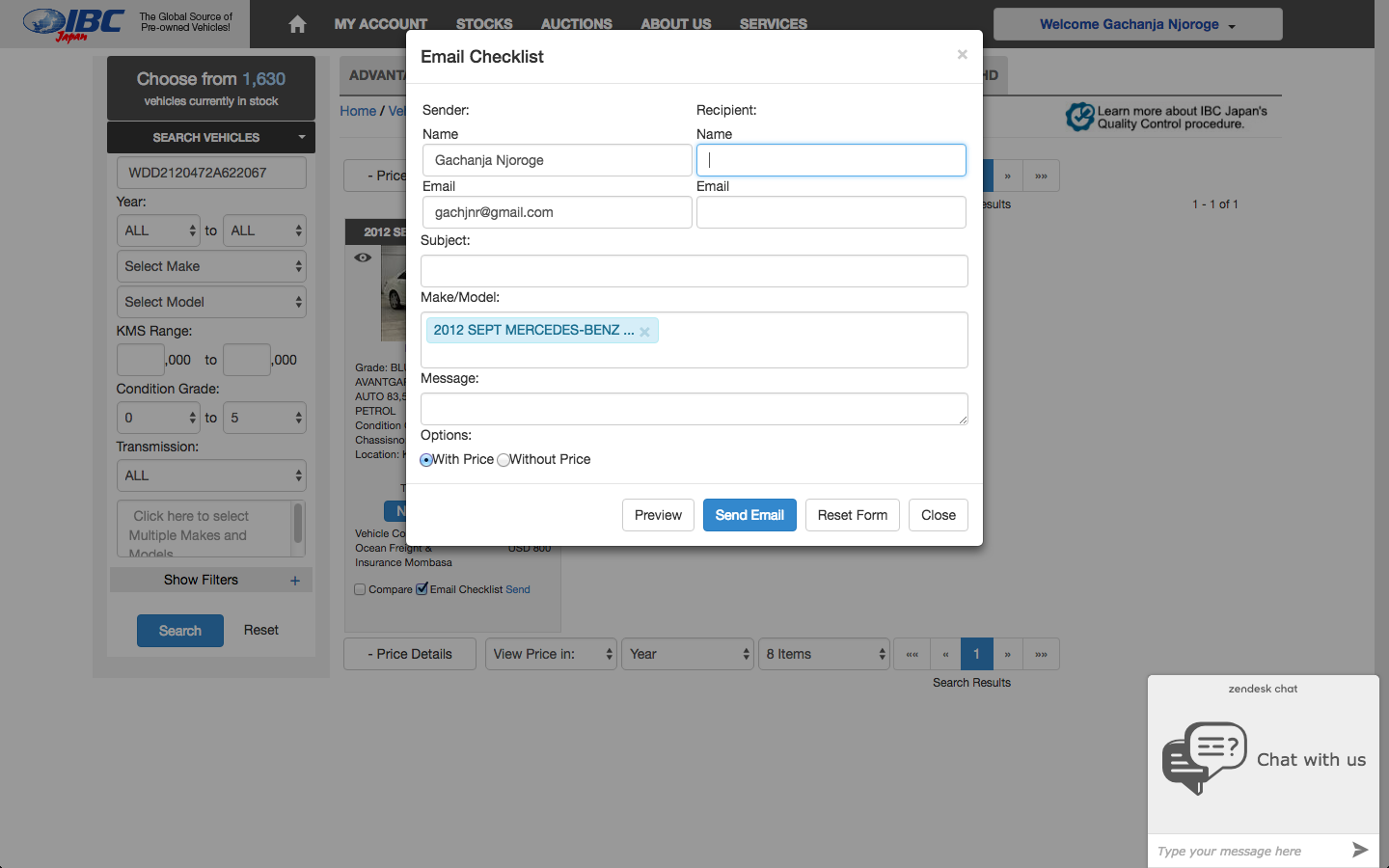Open the Select Make dropdown
This screenshot has height=868, width=1389.
coord(211,266)
